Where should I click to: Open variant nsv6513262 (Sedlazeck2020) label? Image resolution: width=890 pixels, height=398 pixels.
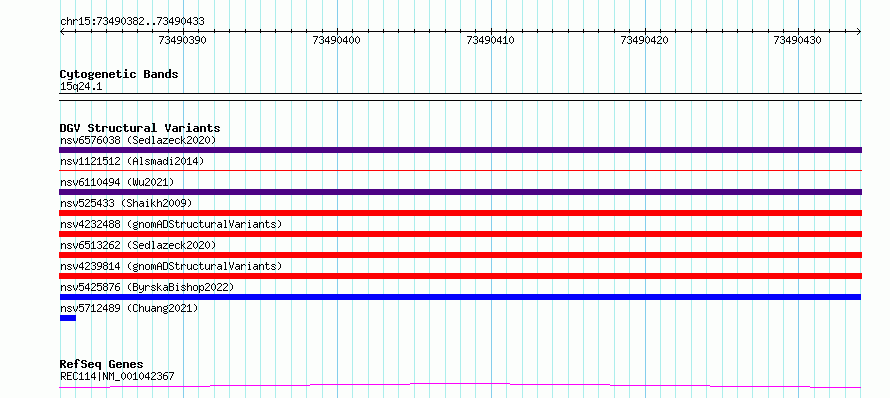(x=138, y=245)
